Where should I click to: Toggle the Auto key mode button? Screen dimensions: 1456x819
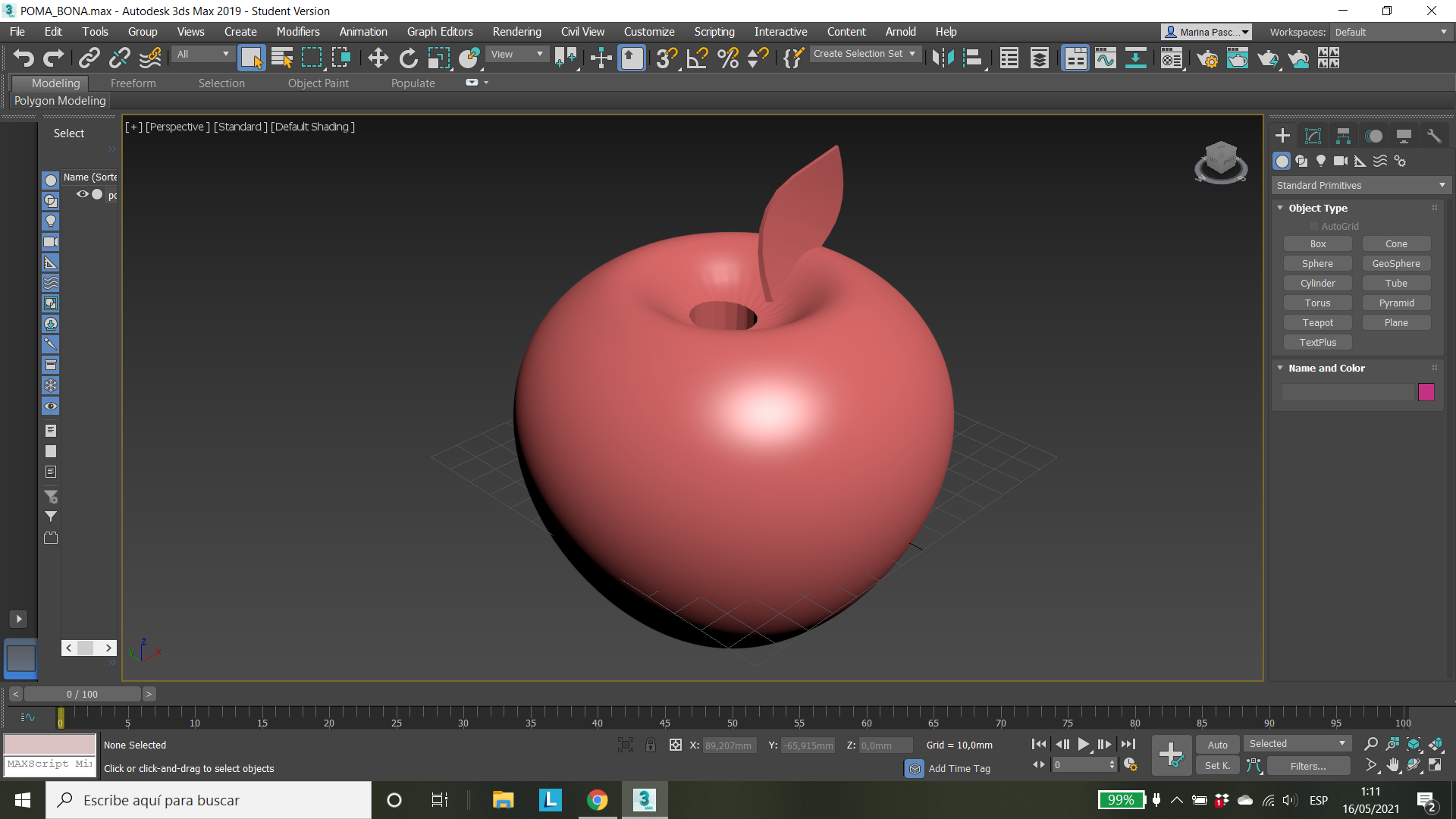tap(1217, 745)
